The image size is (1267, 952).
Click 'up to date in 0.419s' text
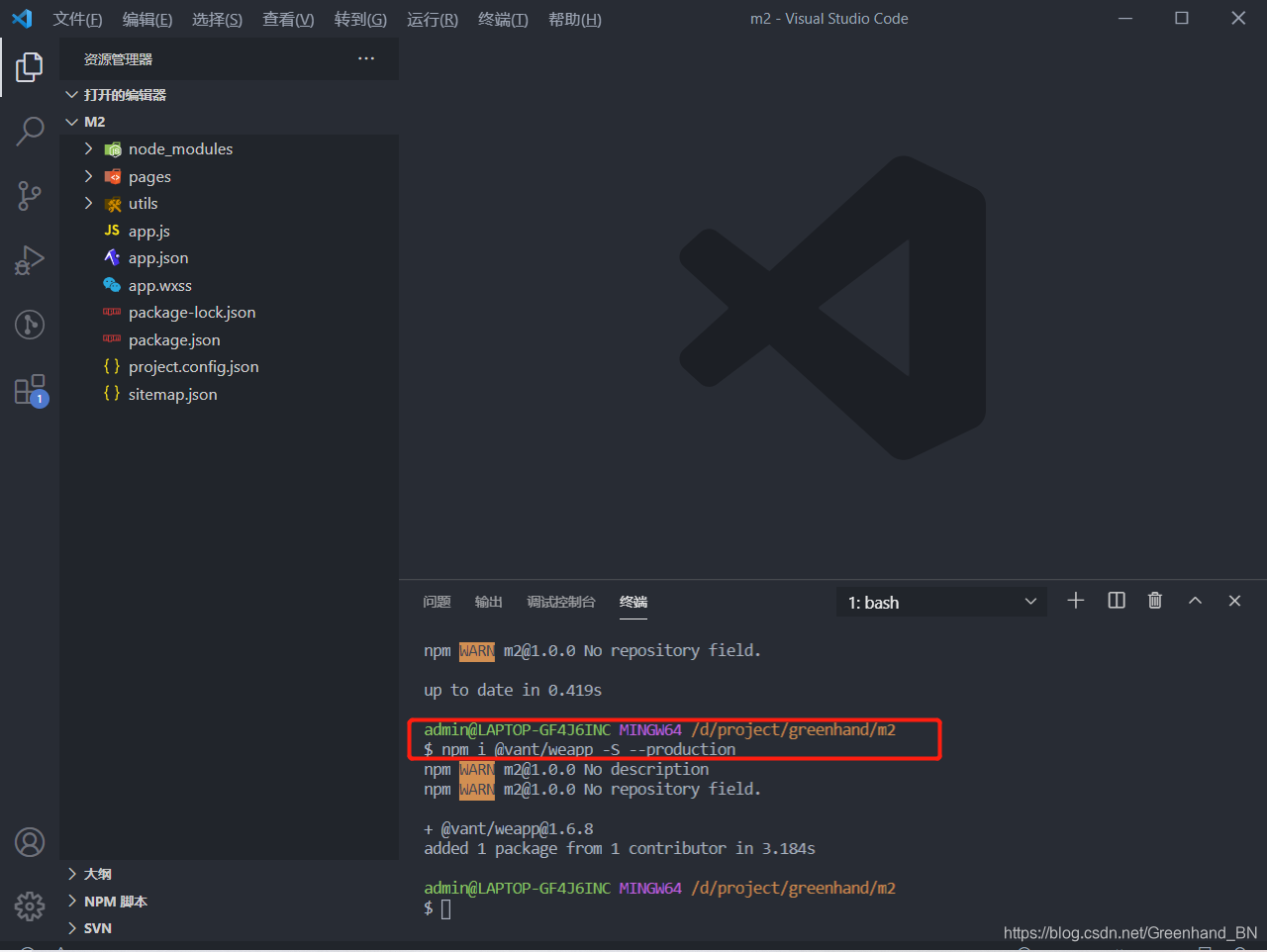pyautogui.click(x=513, y=690)
